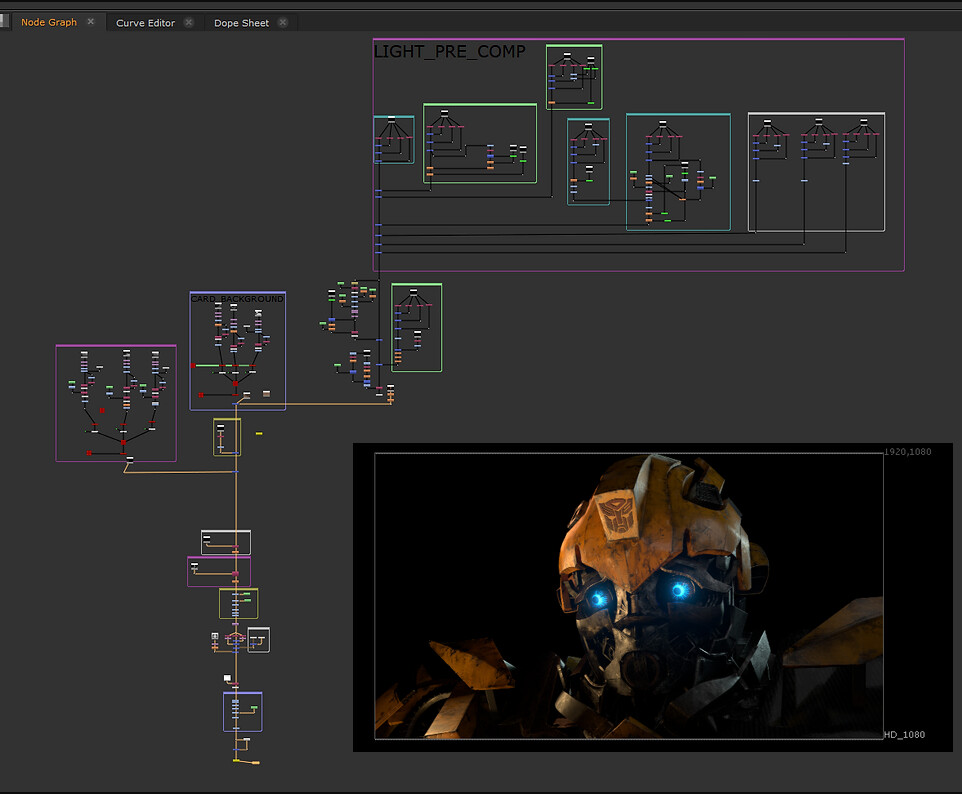
Task: Switch to the Curve Editor tab
Action: coord(144,22)
